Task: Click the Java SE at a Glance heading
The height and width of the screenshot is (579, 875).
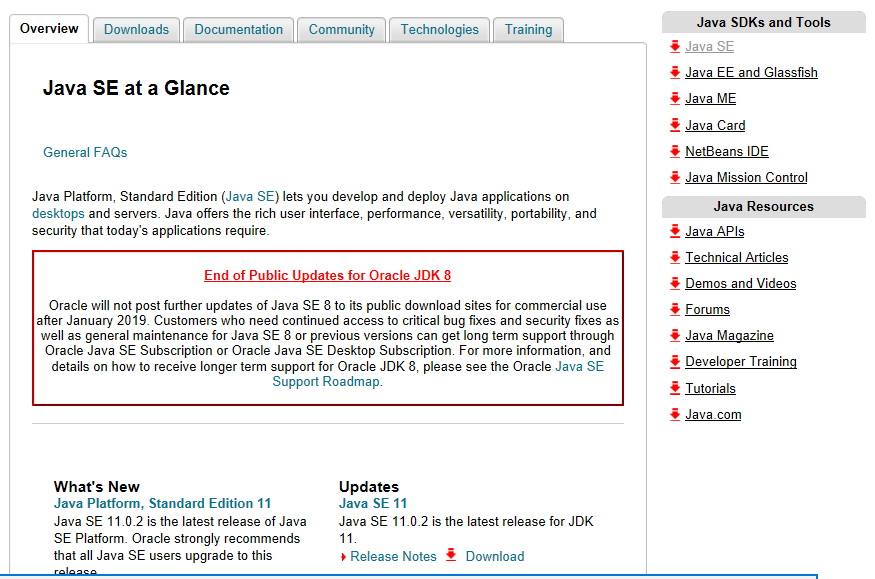Action: (x=136, y=88)
